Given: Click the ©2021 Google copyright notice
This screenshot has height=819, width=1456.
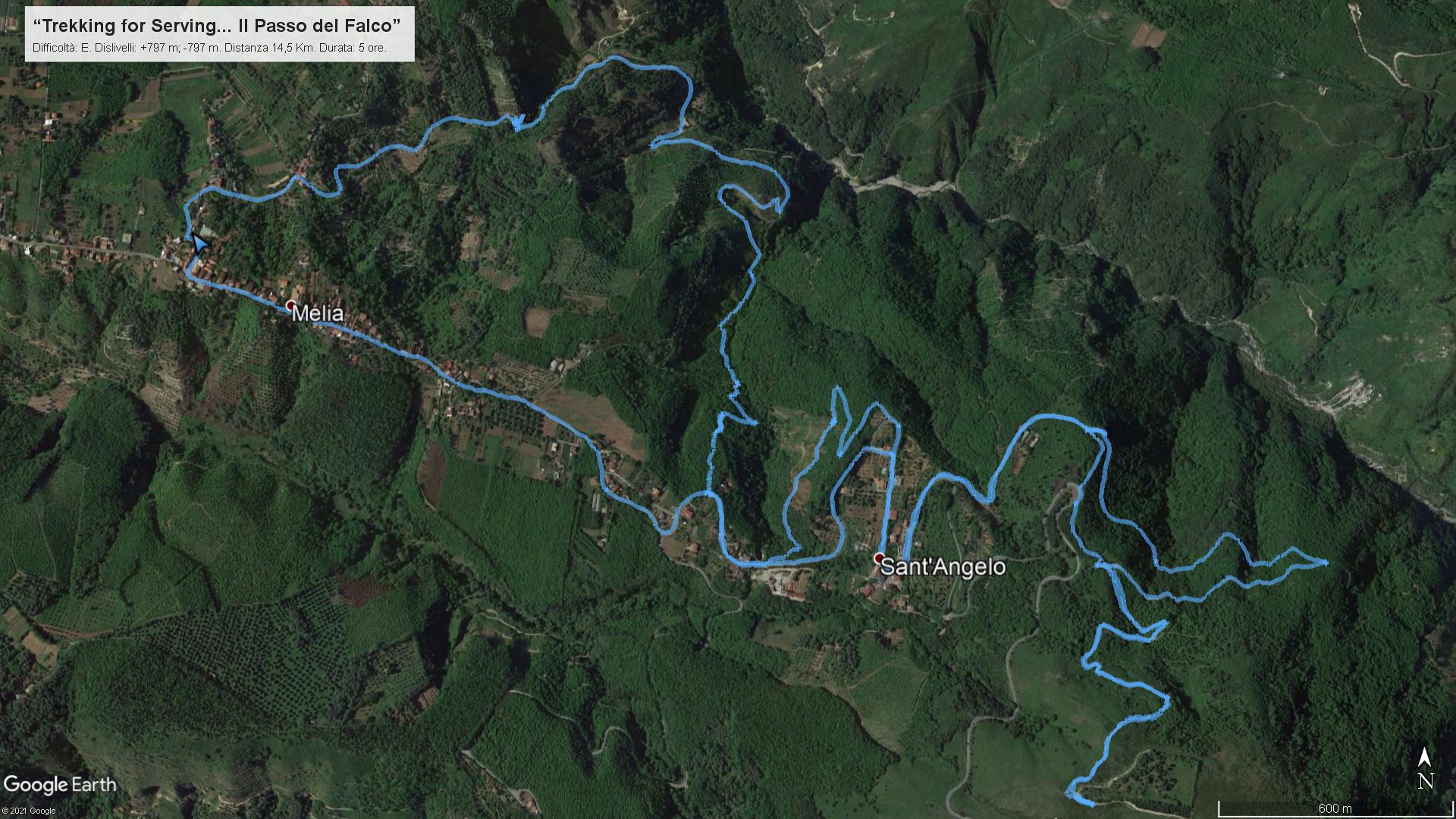Looking at the screenshot, I should coord(28,811).
